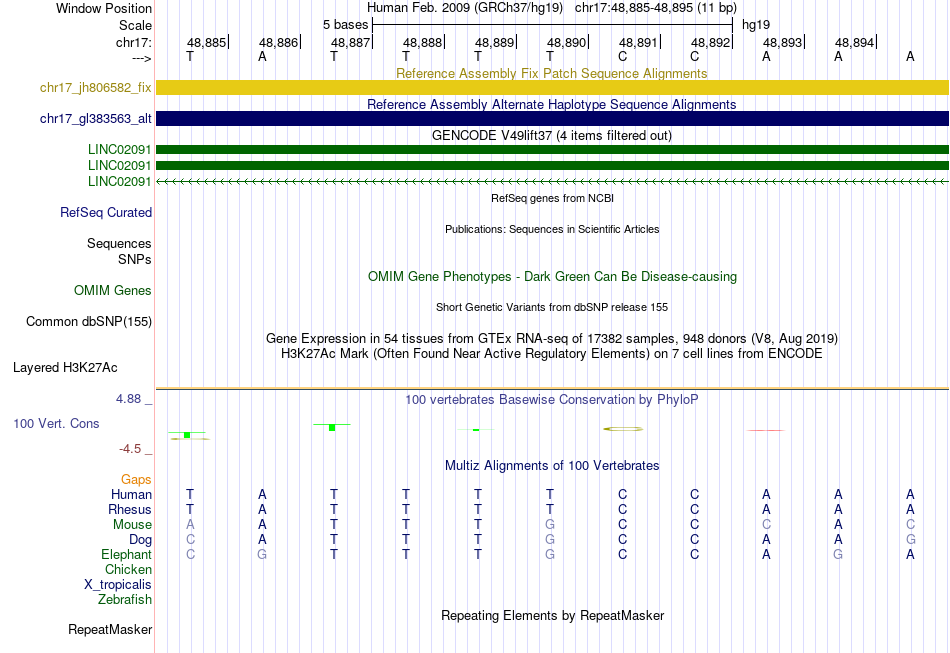Viewport: 950px width, 653px height.
Task: Click the RefSeq Curated track label
Action: [x=106, y=213]
